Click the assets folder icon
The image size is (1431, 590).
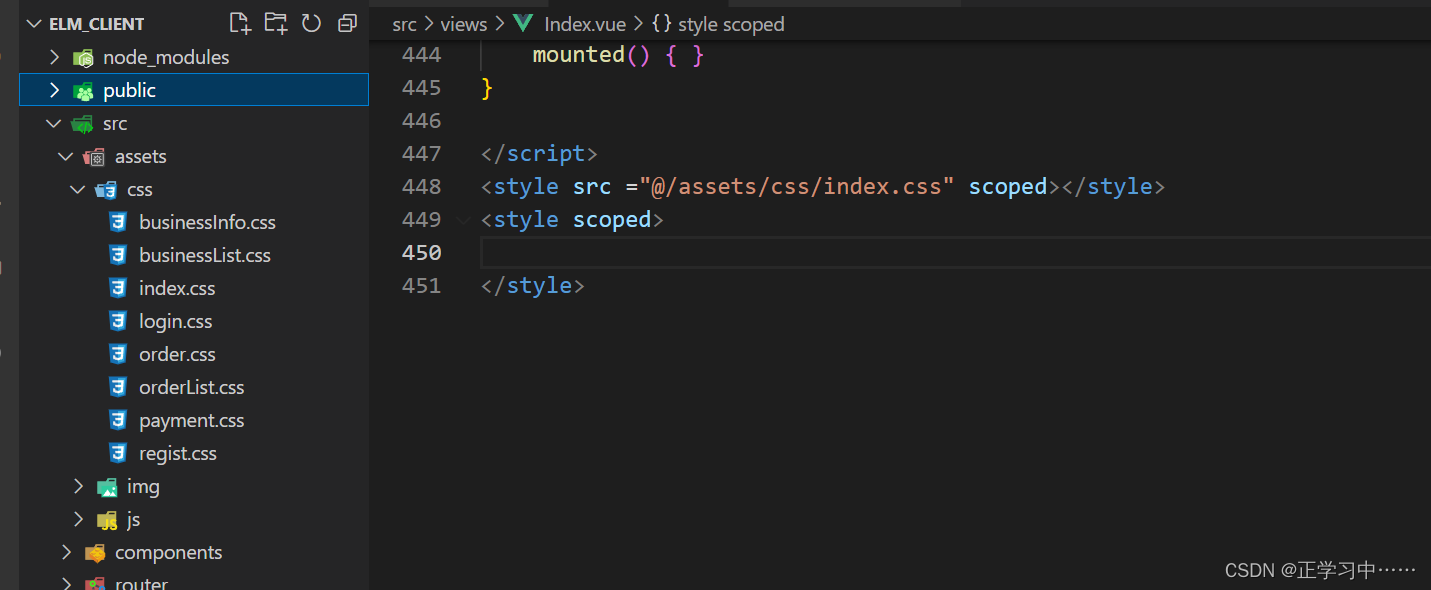95,157
